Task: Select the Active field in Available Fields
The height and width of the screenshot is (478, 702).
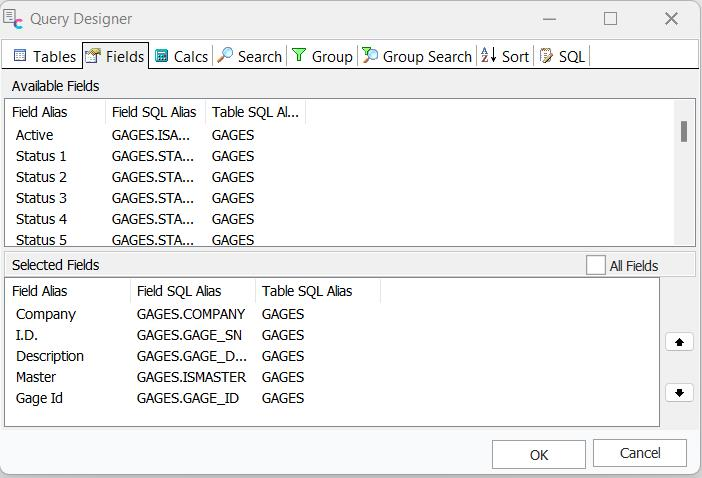Action: click(35, 135)
